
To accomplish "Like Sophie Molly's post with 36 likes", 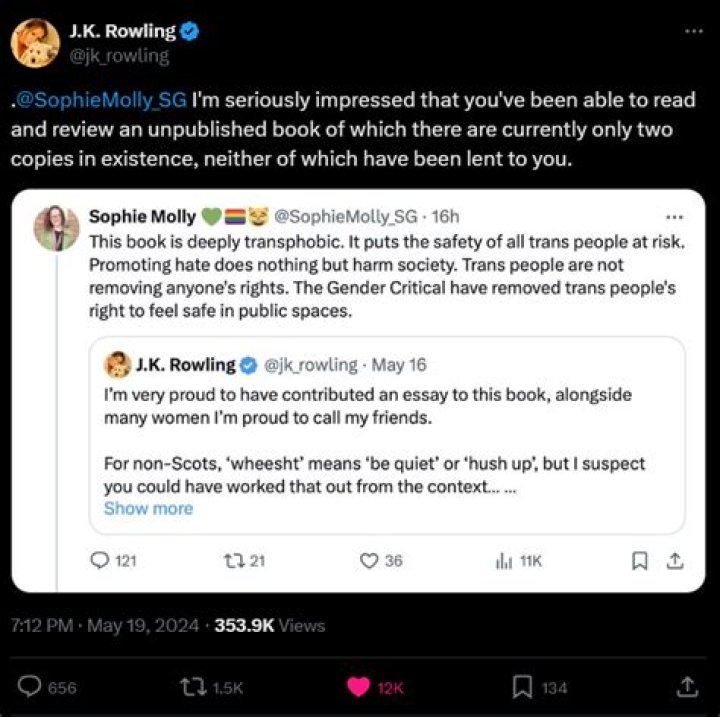I will [369, 561].
